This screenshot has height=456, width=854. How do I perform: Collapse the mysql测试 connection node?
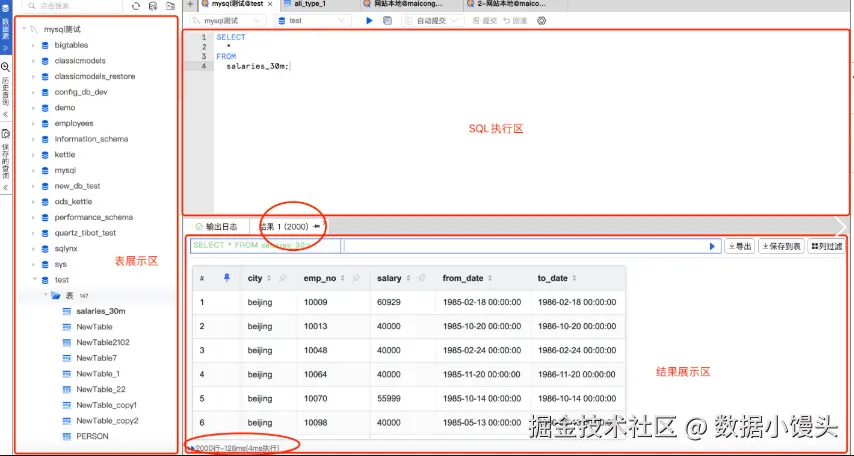tap(25, 29)
